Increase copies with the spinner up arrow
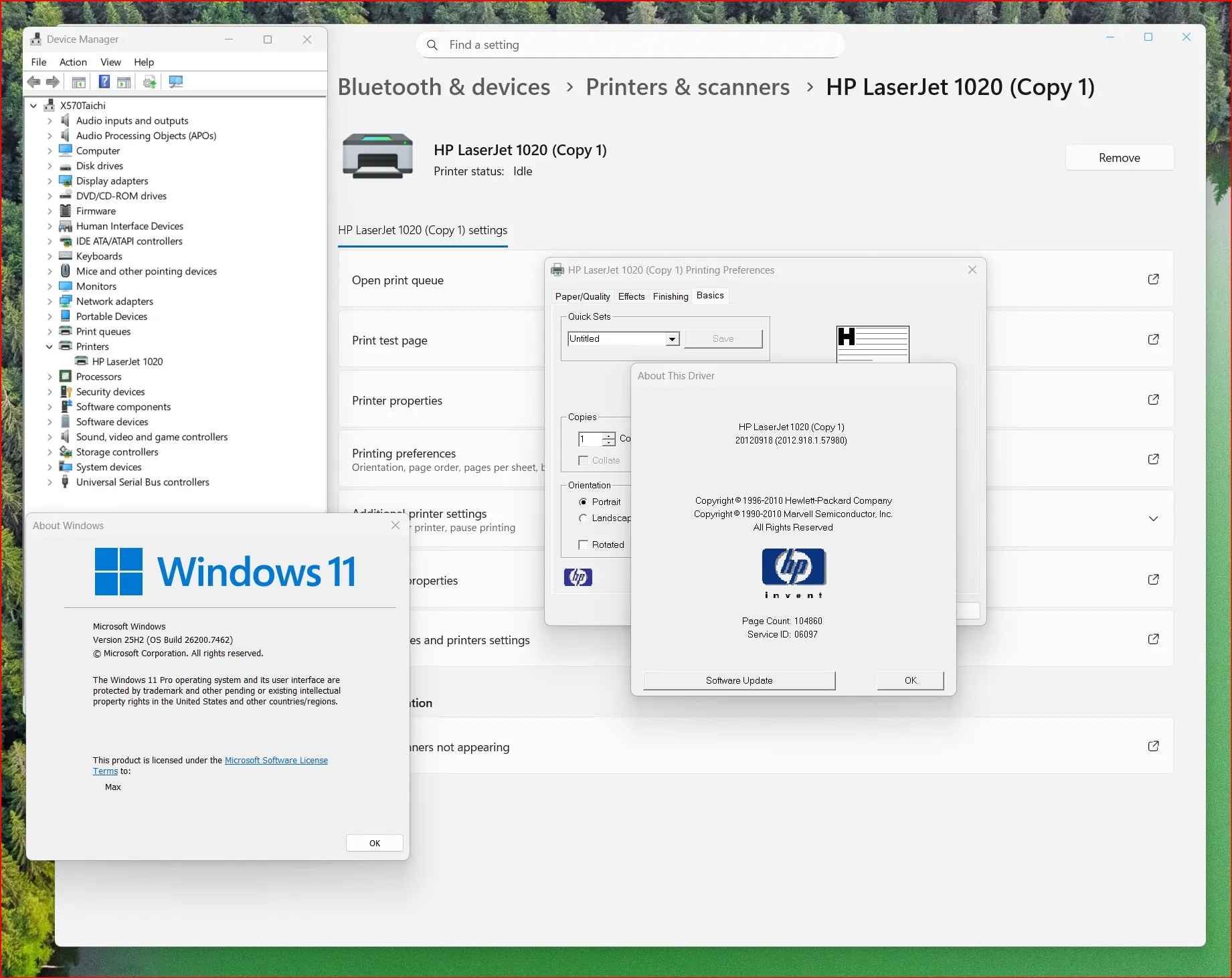Screen dimensions: 1232x978 [x=608, y=435]
